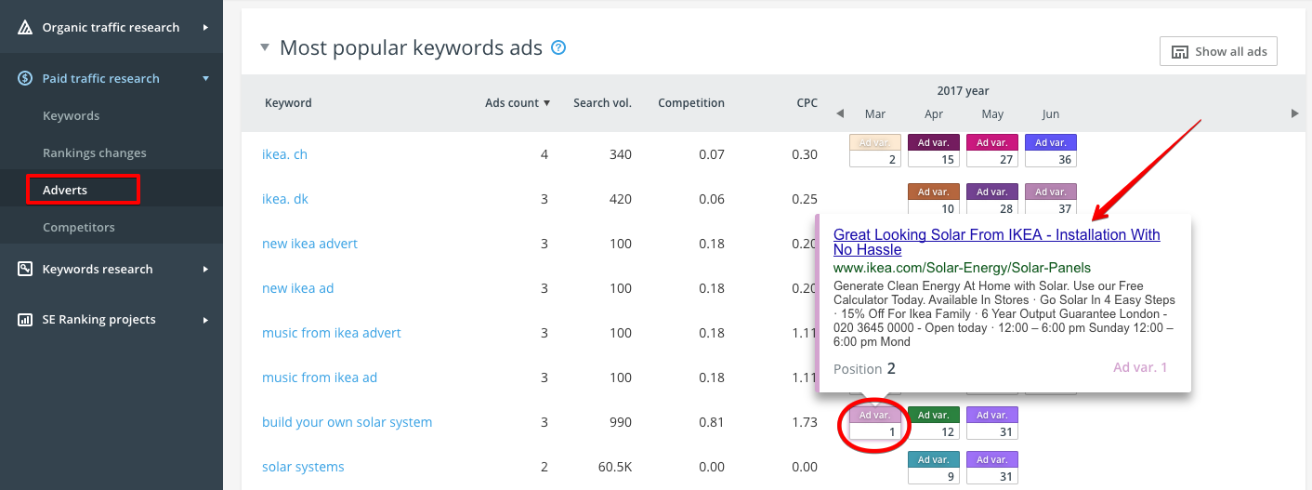Click the Paid traffic research dollar icon
The width and height of the screenshot is (1312, 490).
[x=25, y=78]
